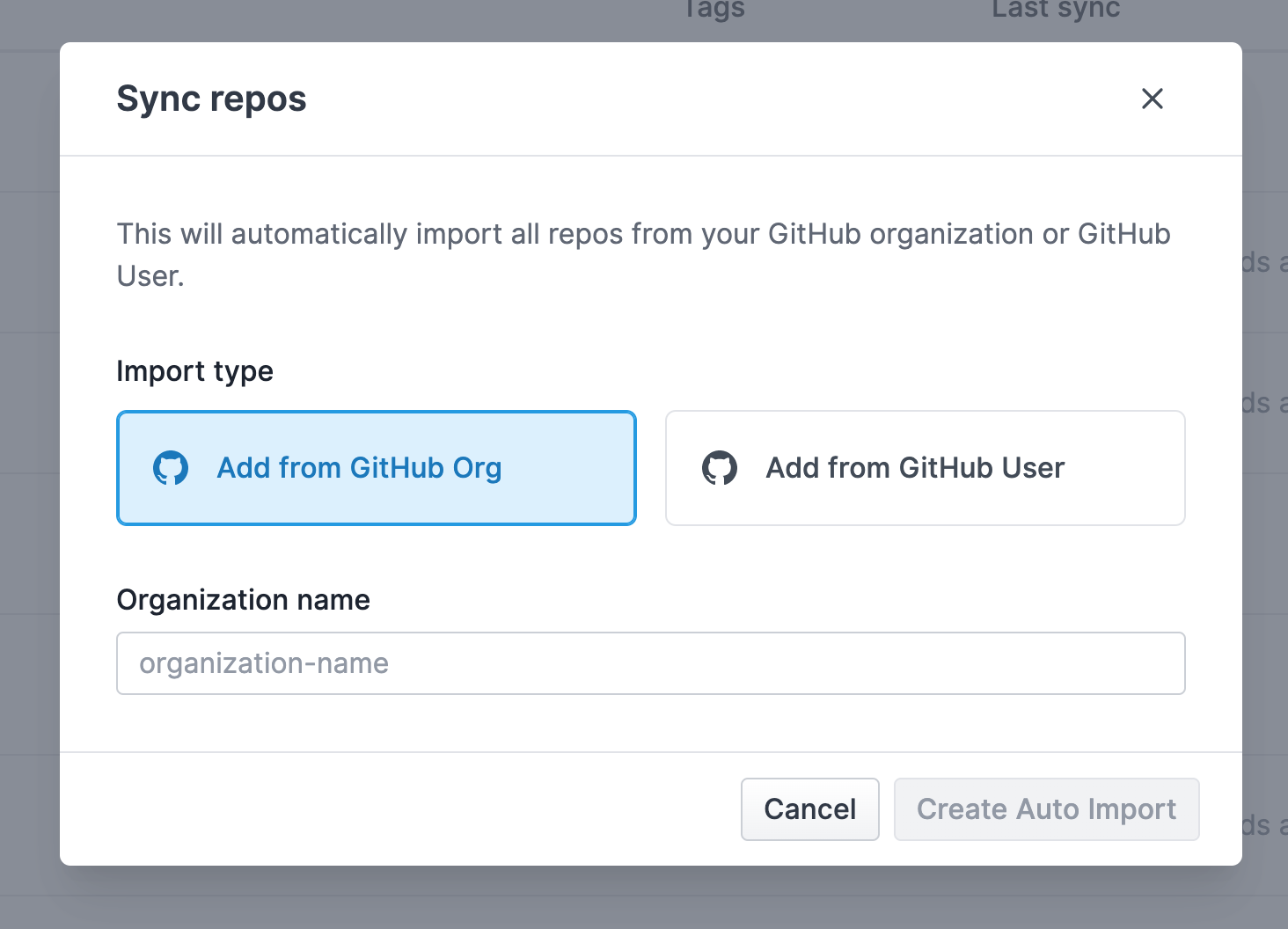Click the import description text paragraph
This screenshot has width=1288, height=929.
(x=643, y=254)
